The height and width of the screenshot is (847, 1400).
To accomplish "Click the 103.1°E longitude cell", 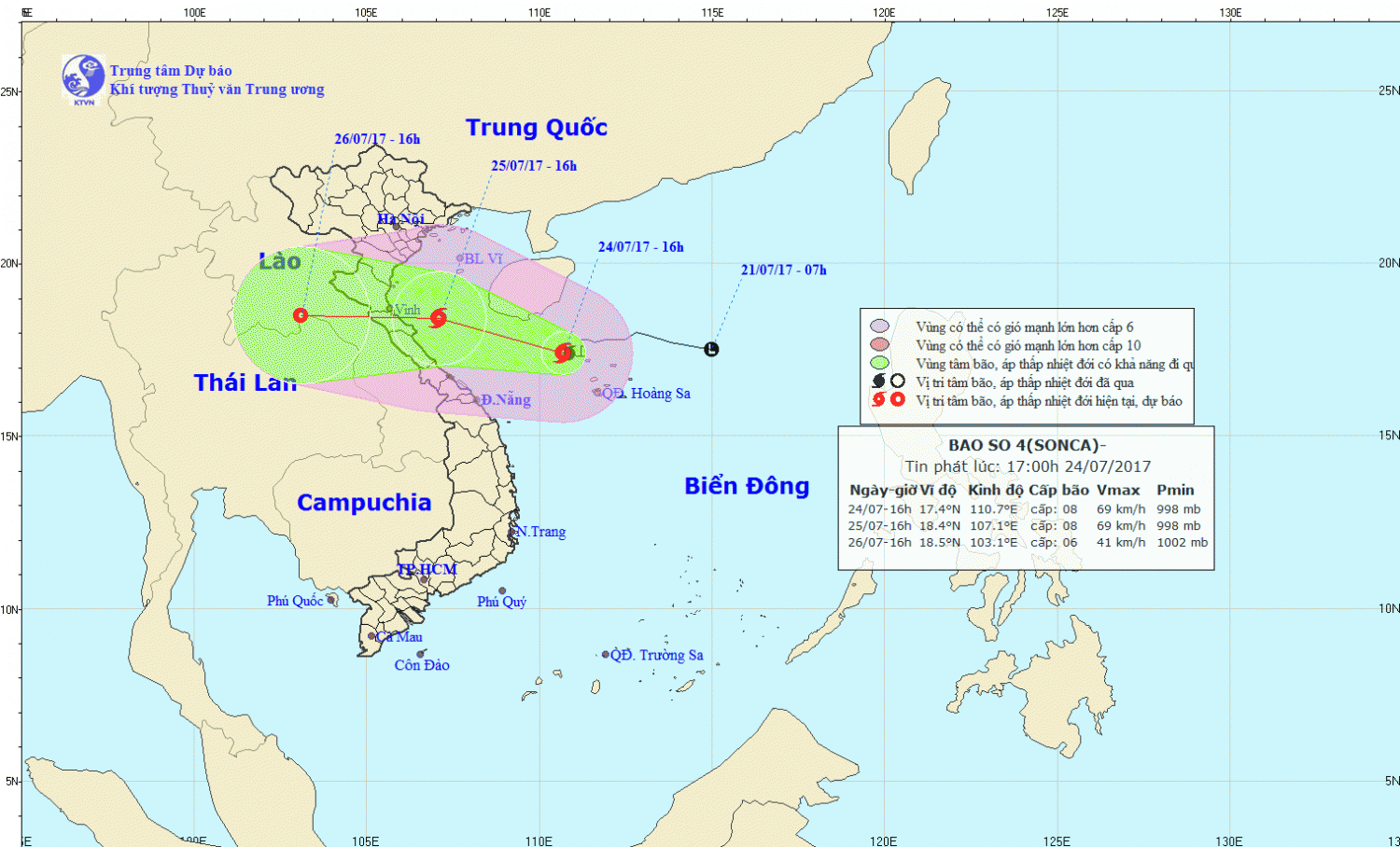I will tap(994, 543).
